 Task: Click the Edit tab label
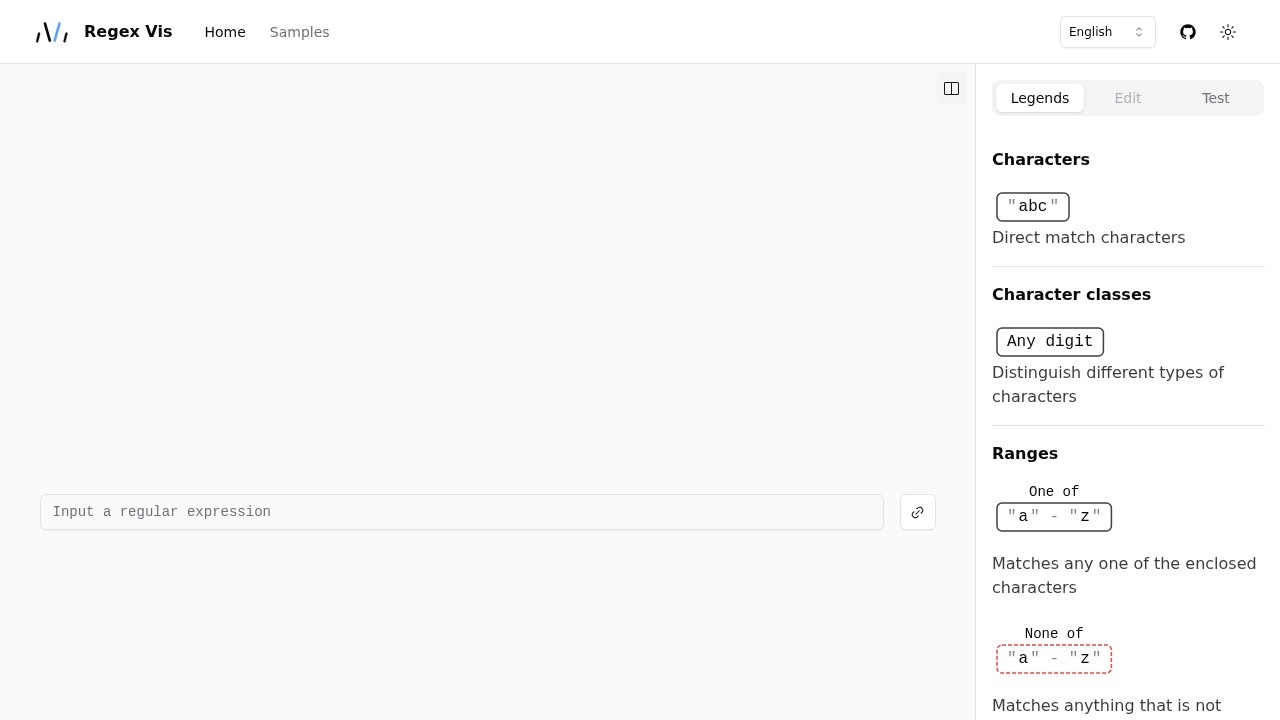(x=1128, y=98)
